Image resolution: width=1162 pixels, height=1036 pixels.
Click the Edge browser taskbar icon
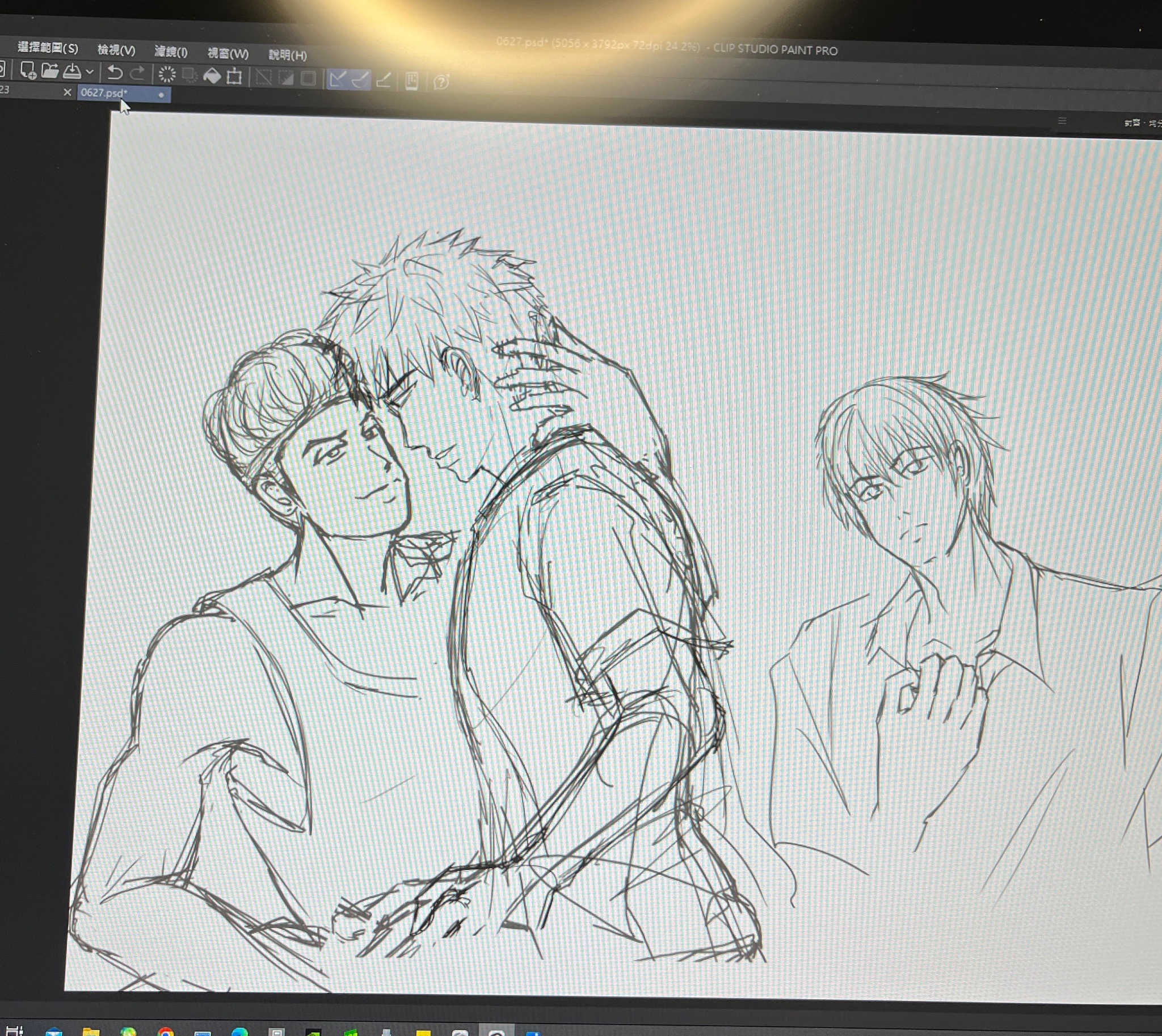pos(239,1032)
